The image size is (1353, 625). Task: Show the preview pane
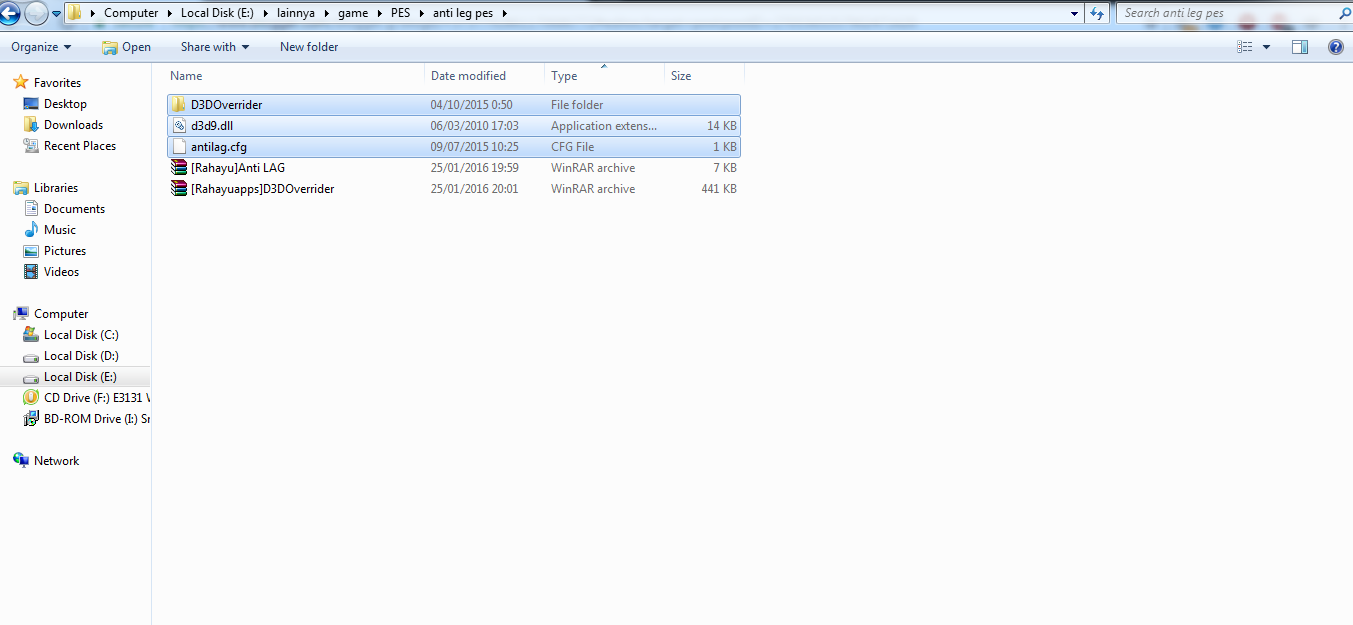coord(1300,46)
